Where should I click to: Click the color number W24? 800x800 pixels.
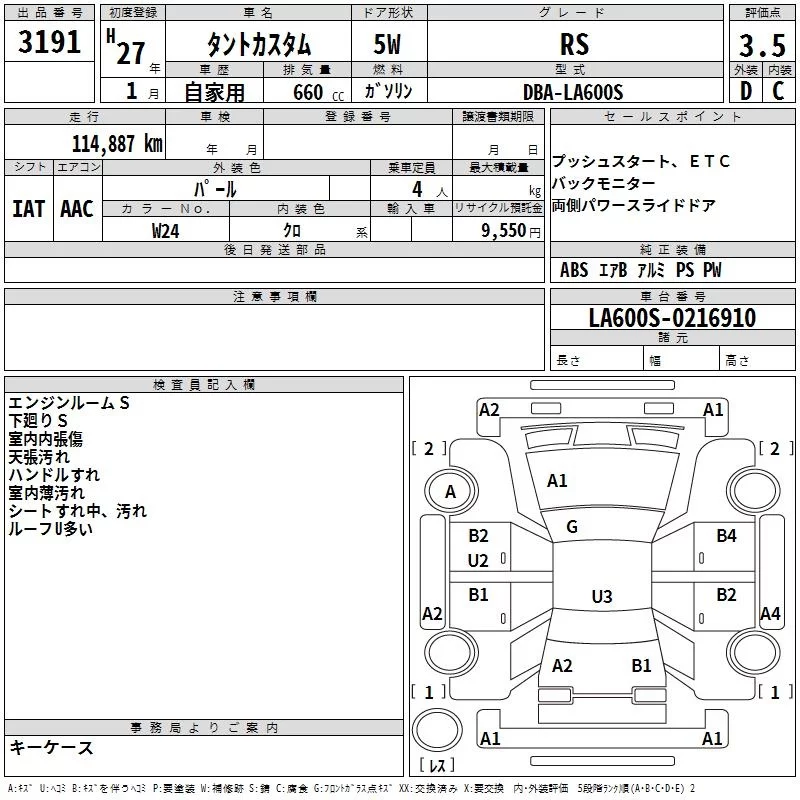(x=165, y=231)
